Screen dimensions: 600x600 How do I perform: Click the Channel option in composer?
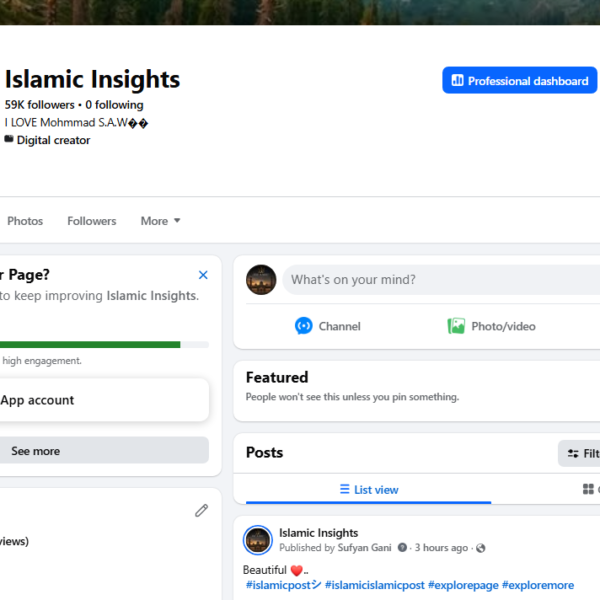(328, 326)
